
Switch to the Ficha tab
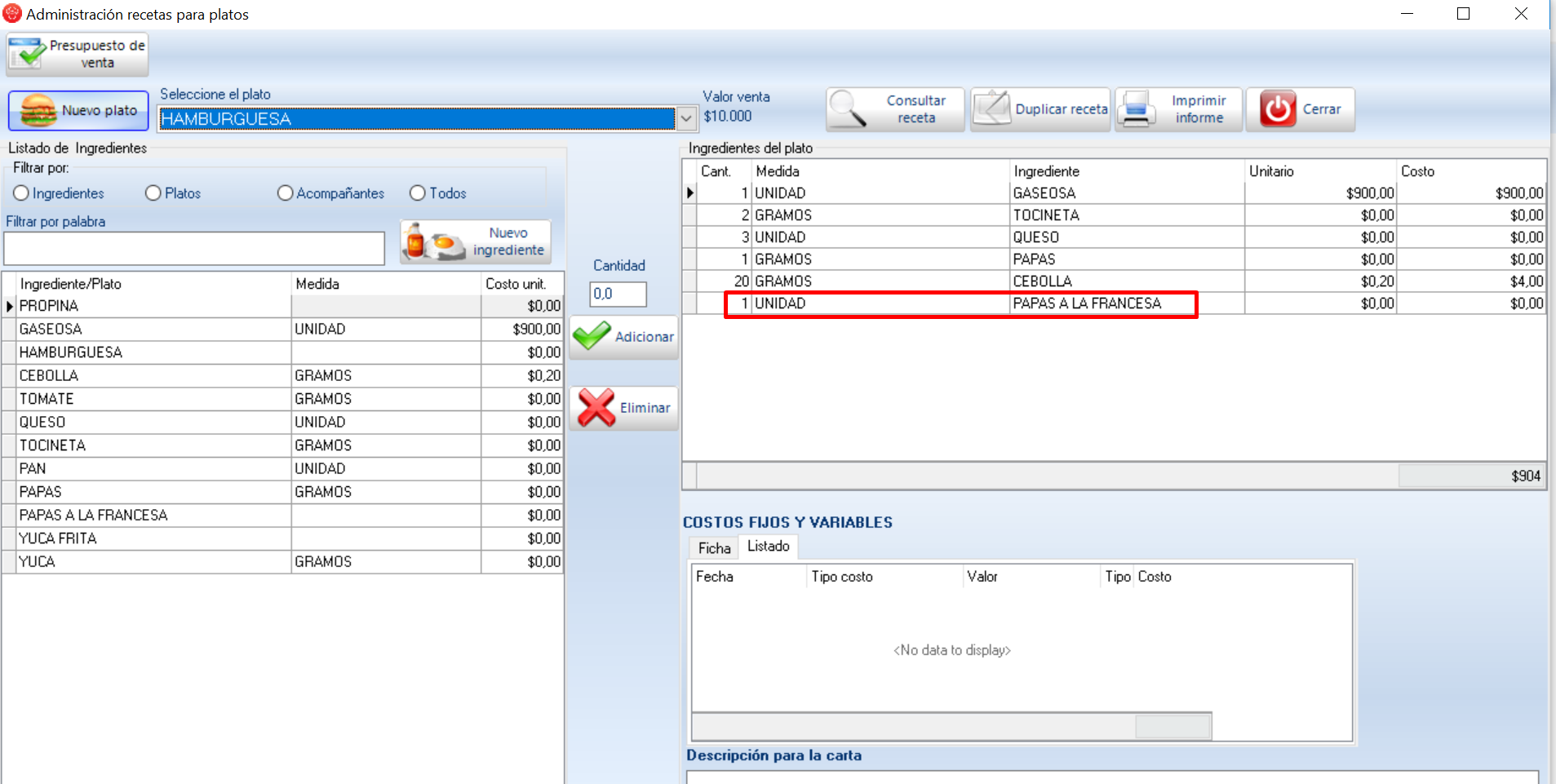coord(714,548)
